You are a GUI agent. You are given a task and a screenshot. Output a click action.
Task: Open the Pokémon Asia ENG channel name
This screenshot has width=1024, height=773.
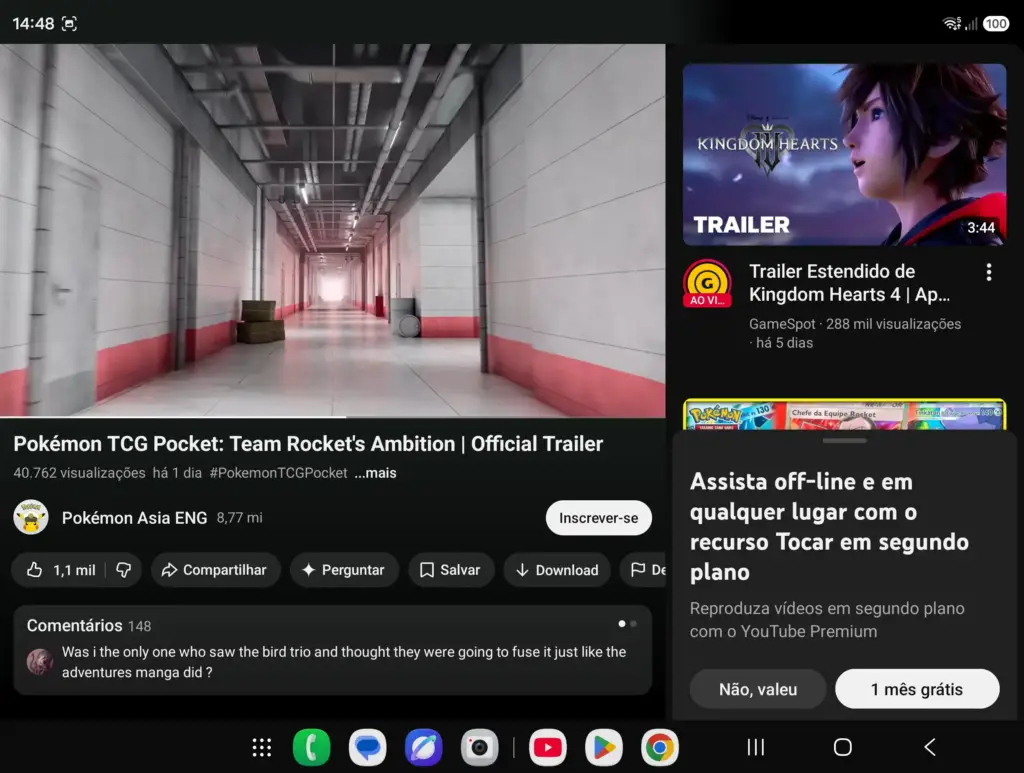point(135,518)
